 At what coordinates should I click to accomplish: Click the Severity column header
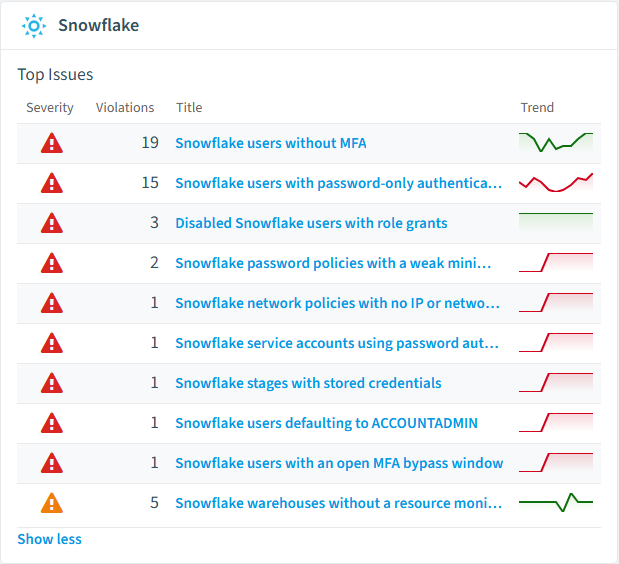coord(50,107)
